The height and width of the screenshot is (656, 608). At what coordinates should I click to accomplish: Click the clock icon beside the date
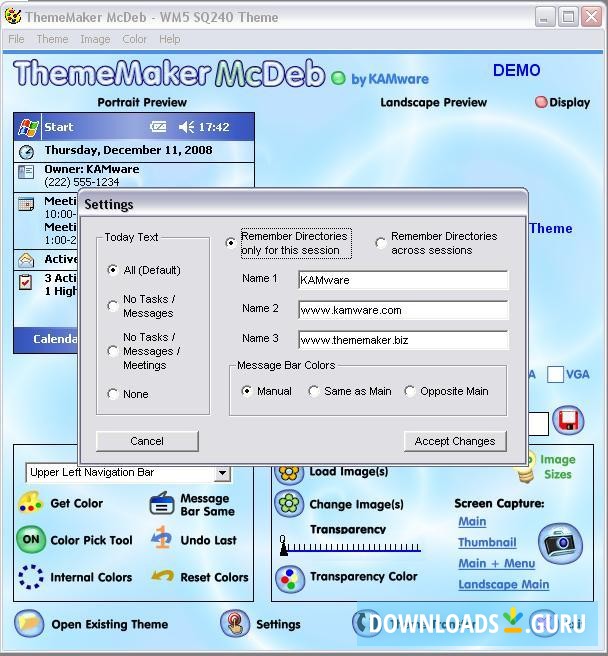point(26,152)
